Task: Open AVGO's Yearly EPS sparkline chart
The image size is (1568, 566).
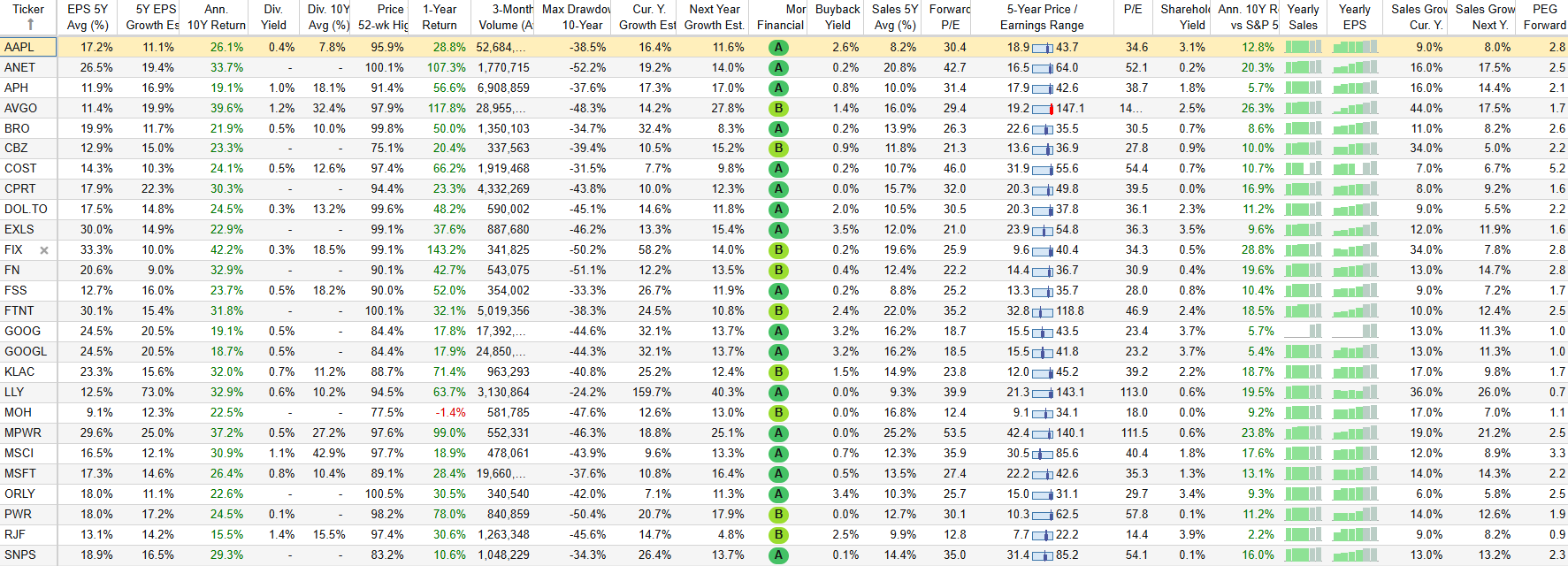Action: (1355, 108)
